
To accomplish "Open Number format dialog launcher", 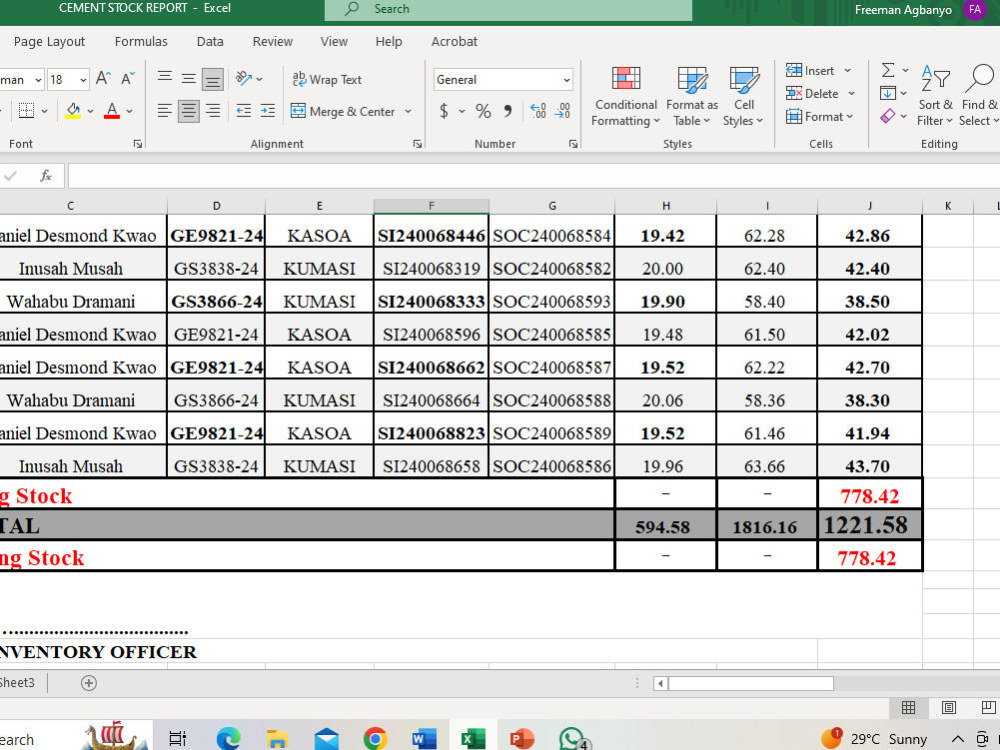I will [x=573, y=144].
